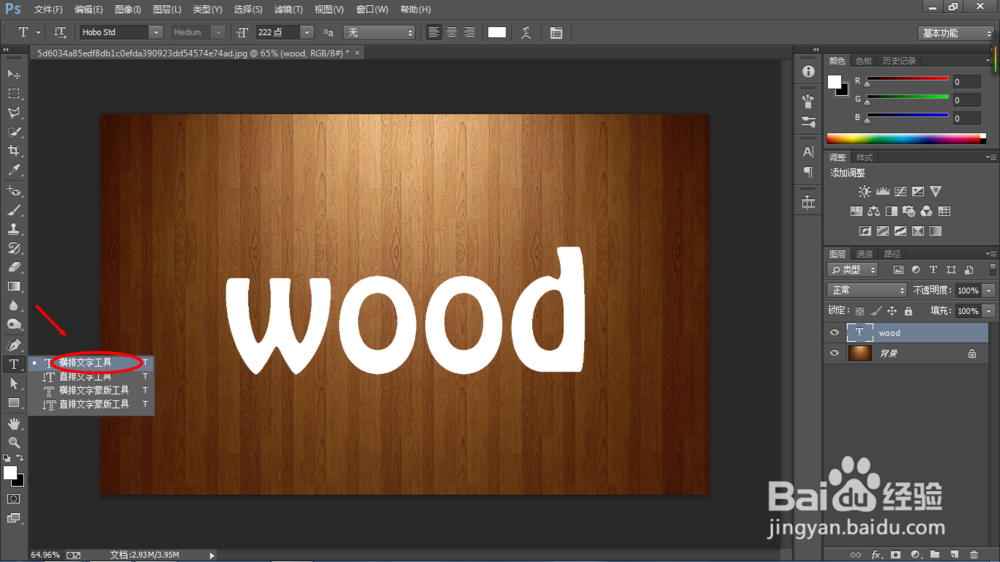Open the 基本功能 workspace dropdown
The width and height of the screenshot is (1000, 562).
[955, 33]
